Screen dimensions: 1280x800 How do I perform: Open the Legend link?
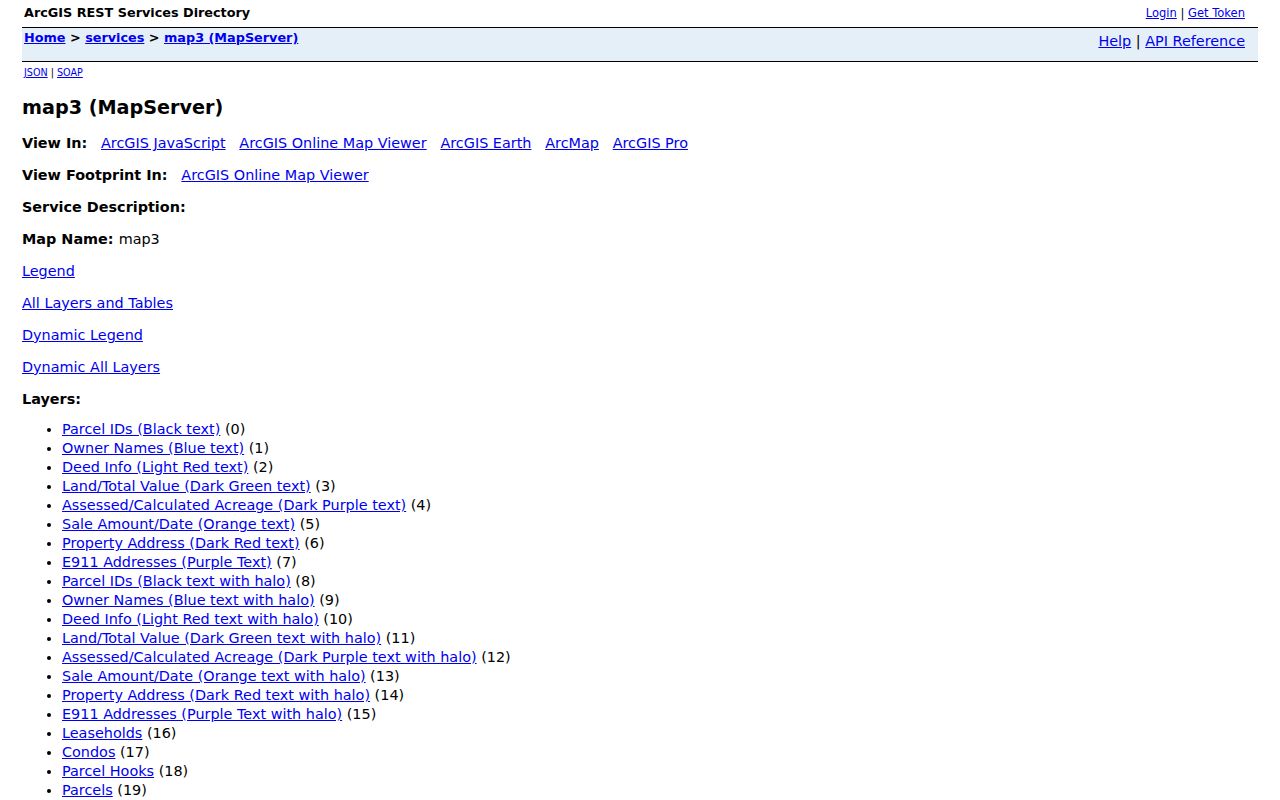coord(48,271)
